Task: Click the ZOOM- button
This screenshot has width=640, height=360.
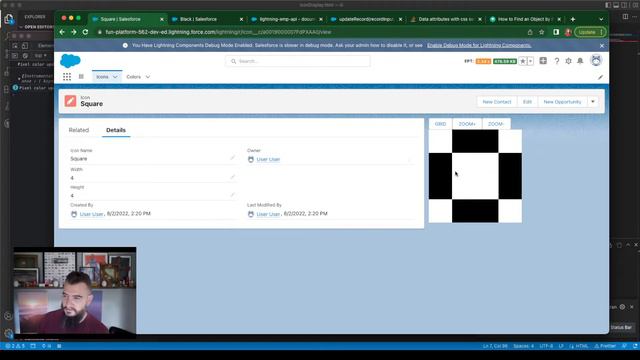Action: [x=496, y=124]
